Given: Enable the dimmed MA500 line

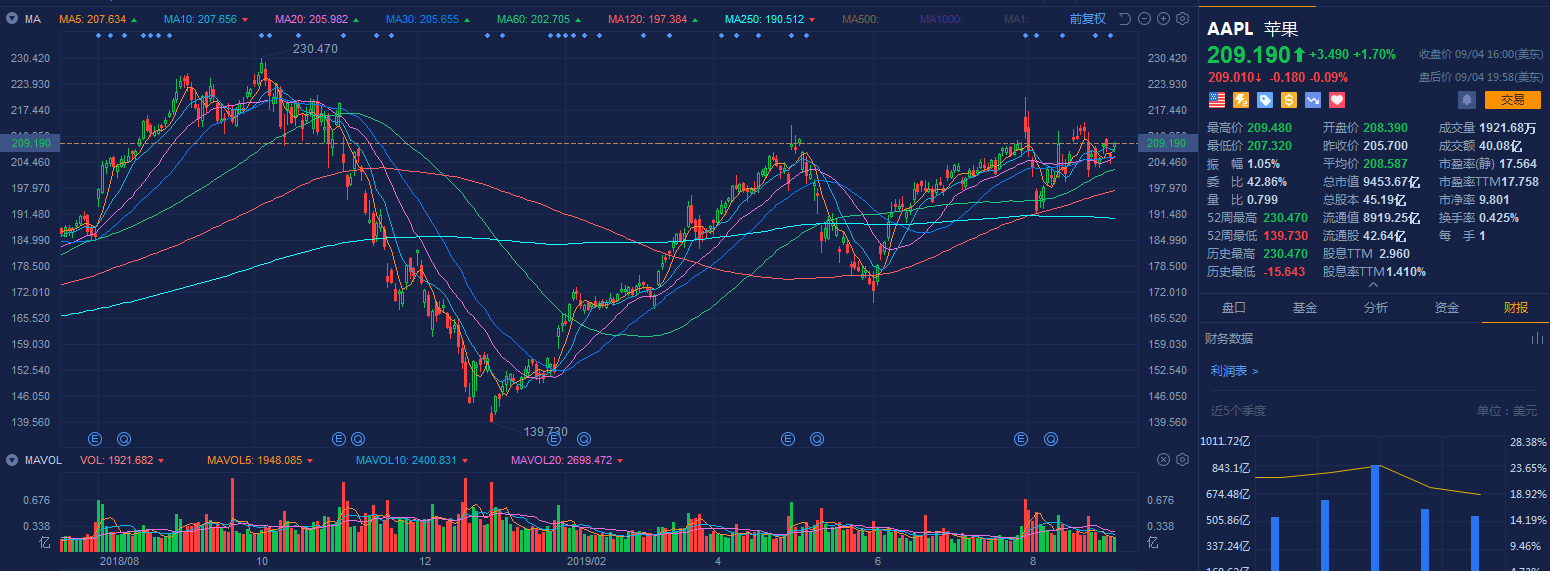Looking at the screenshot, I should click(x=859, y=19).
